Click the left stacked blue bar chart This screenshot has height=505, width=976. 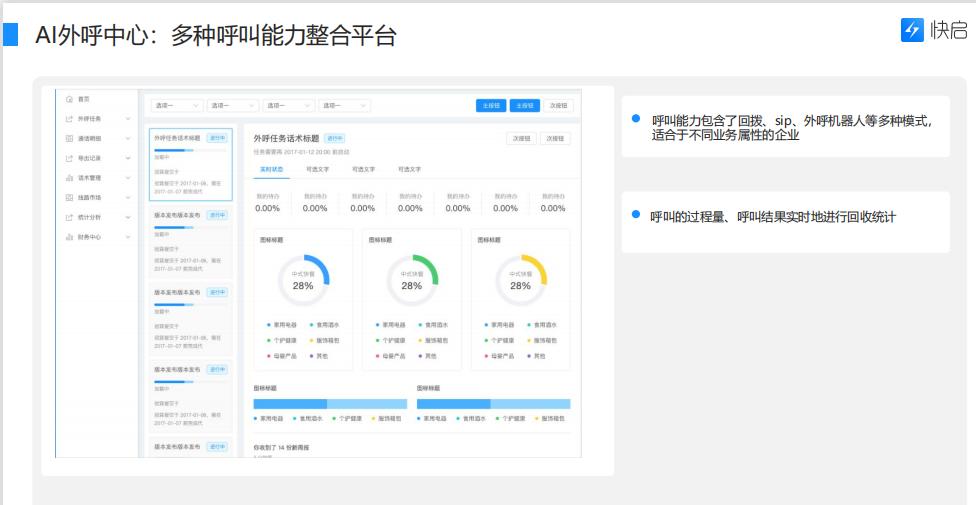coord(331,404)
